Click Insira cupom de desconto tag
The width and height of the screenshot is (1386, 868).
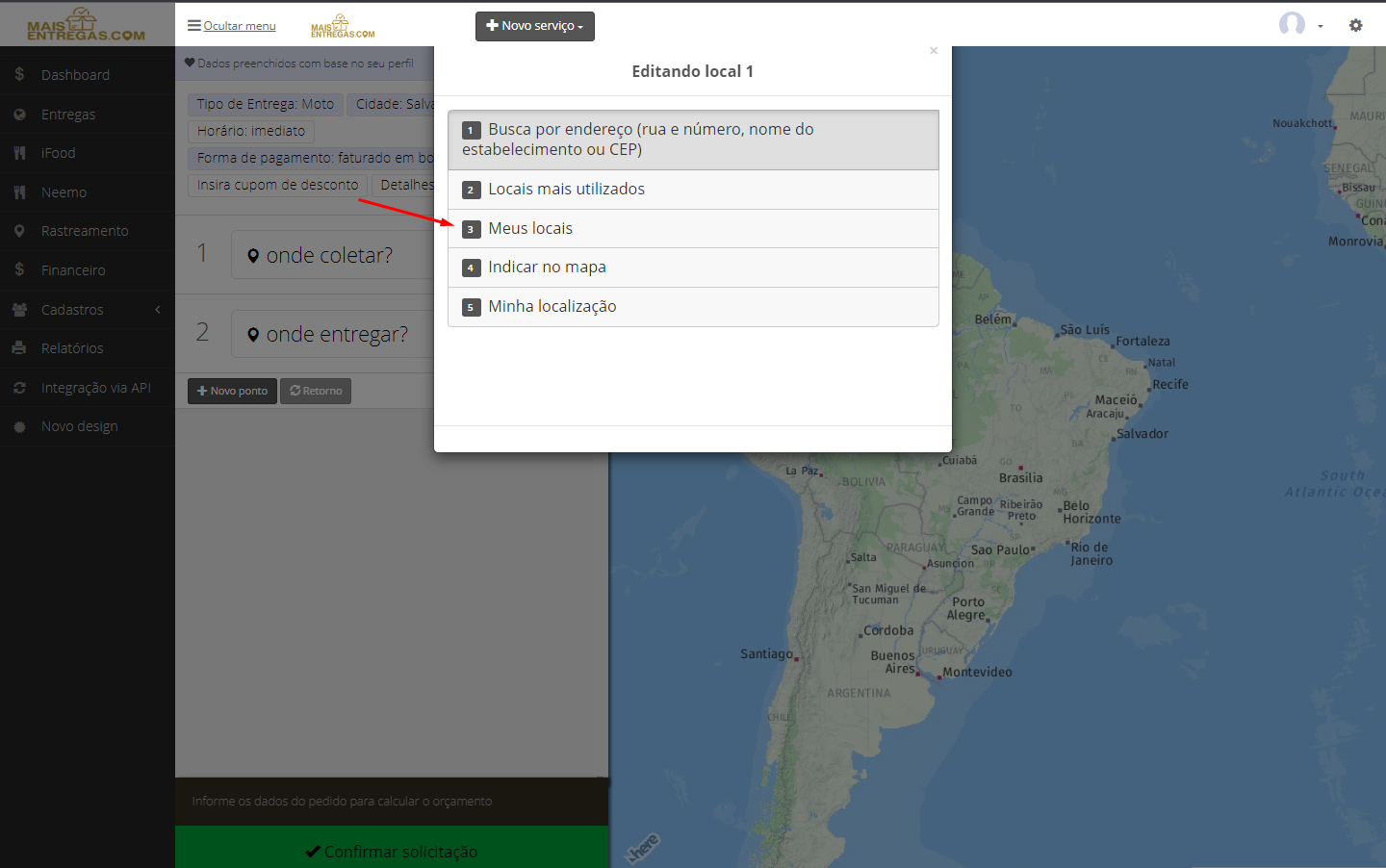[x=277, y=185]
